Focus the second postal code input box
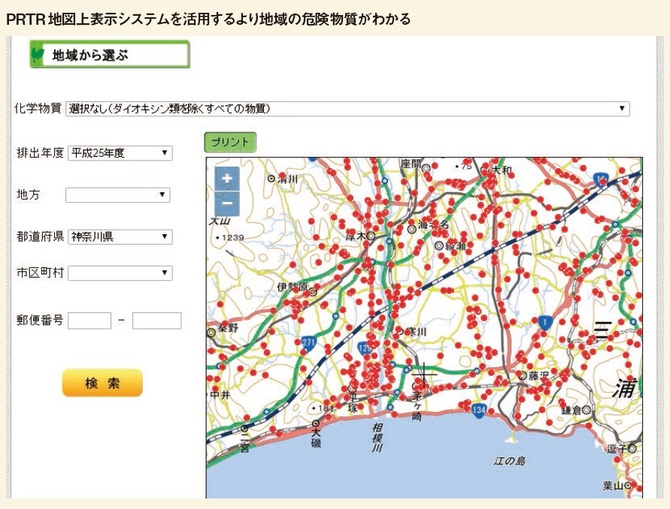Viewport: 670px width, 509px height. coord(156,321)
